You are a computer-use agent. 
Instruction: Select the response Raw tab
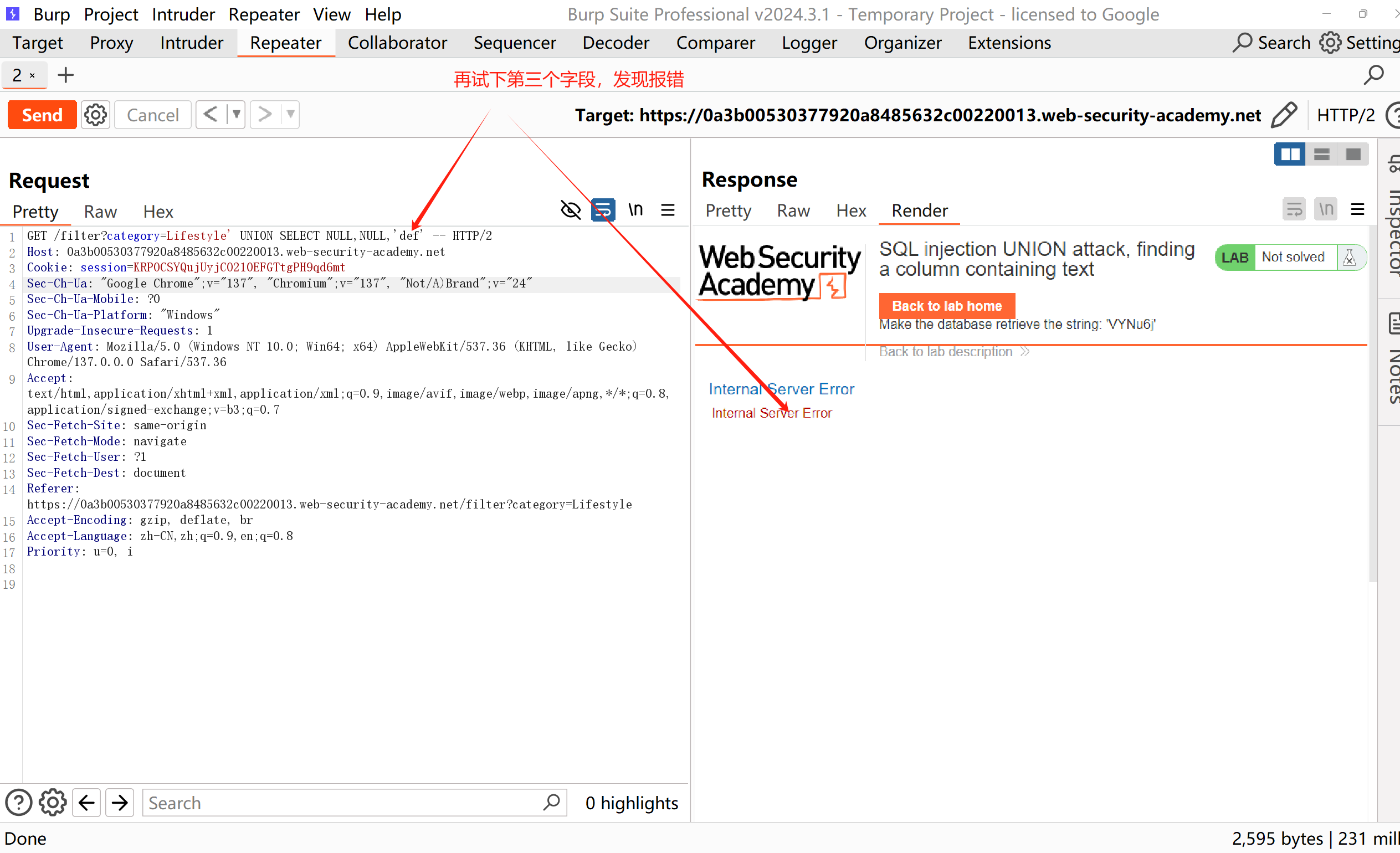click(x=793, y=210)
